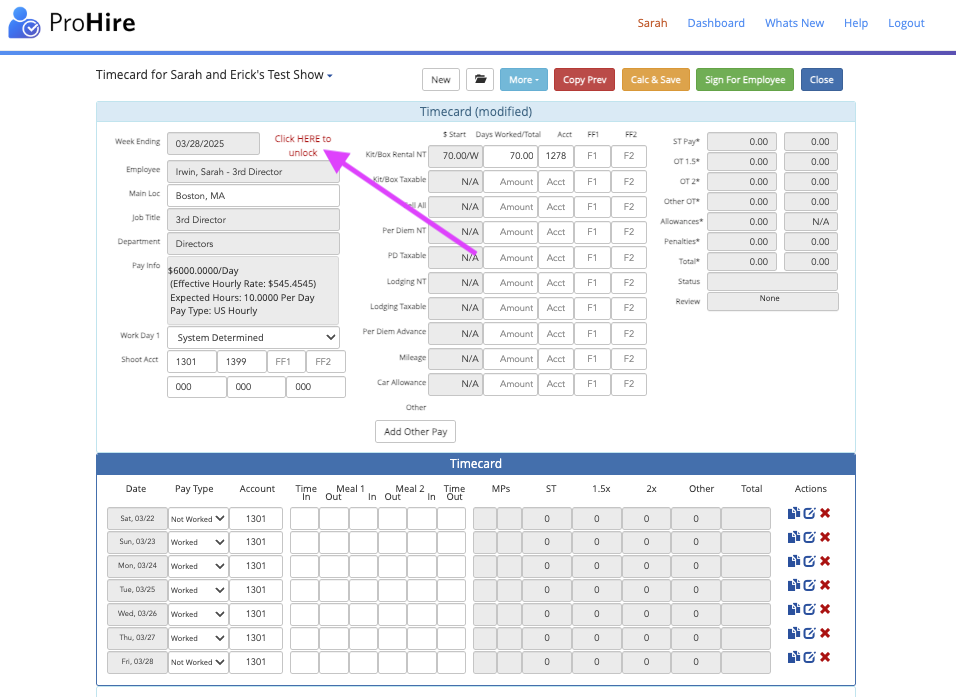Open the Whats New page
Screen dimensions: 956x697
point(794,23)
